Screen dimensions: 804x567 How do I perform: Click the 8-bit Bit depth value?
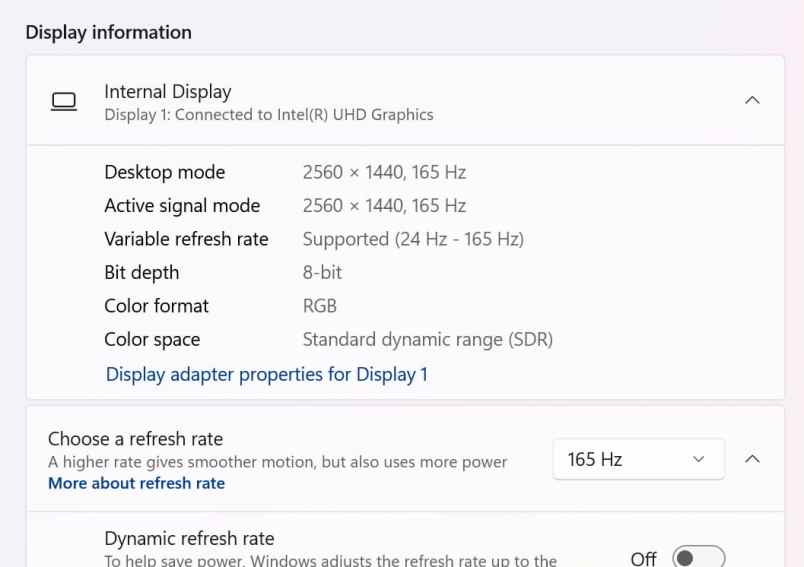coord(322,272)
